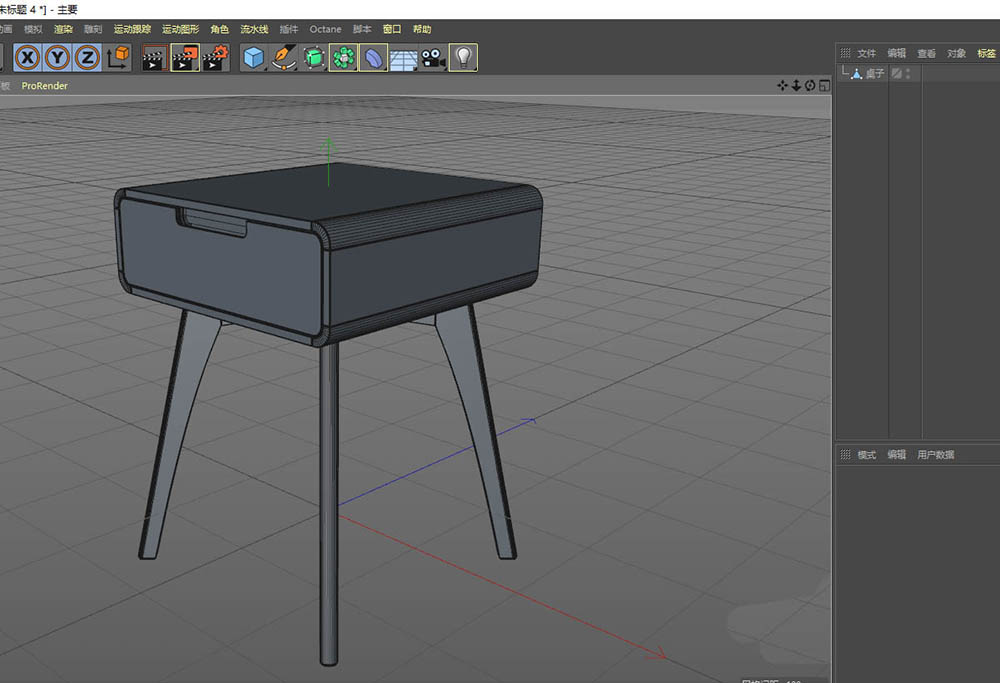
Task: Click the Attribute Manager panel grip icon
Action: pyautogui.click(x=845, y=455)
